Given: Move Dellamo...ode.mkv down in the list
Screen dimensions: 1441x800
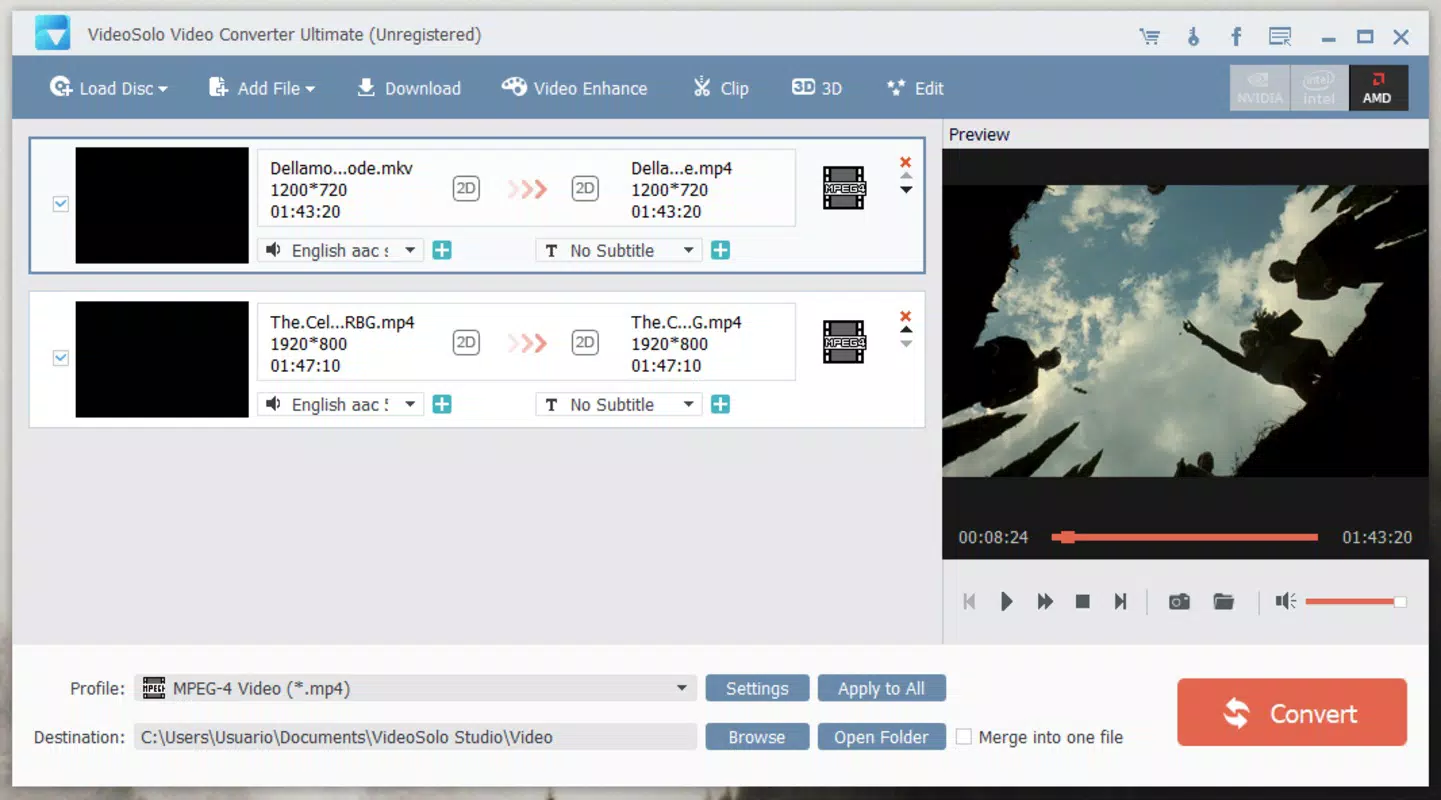Looking at the screenshot, I should click(906, 190).
